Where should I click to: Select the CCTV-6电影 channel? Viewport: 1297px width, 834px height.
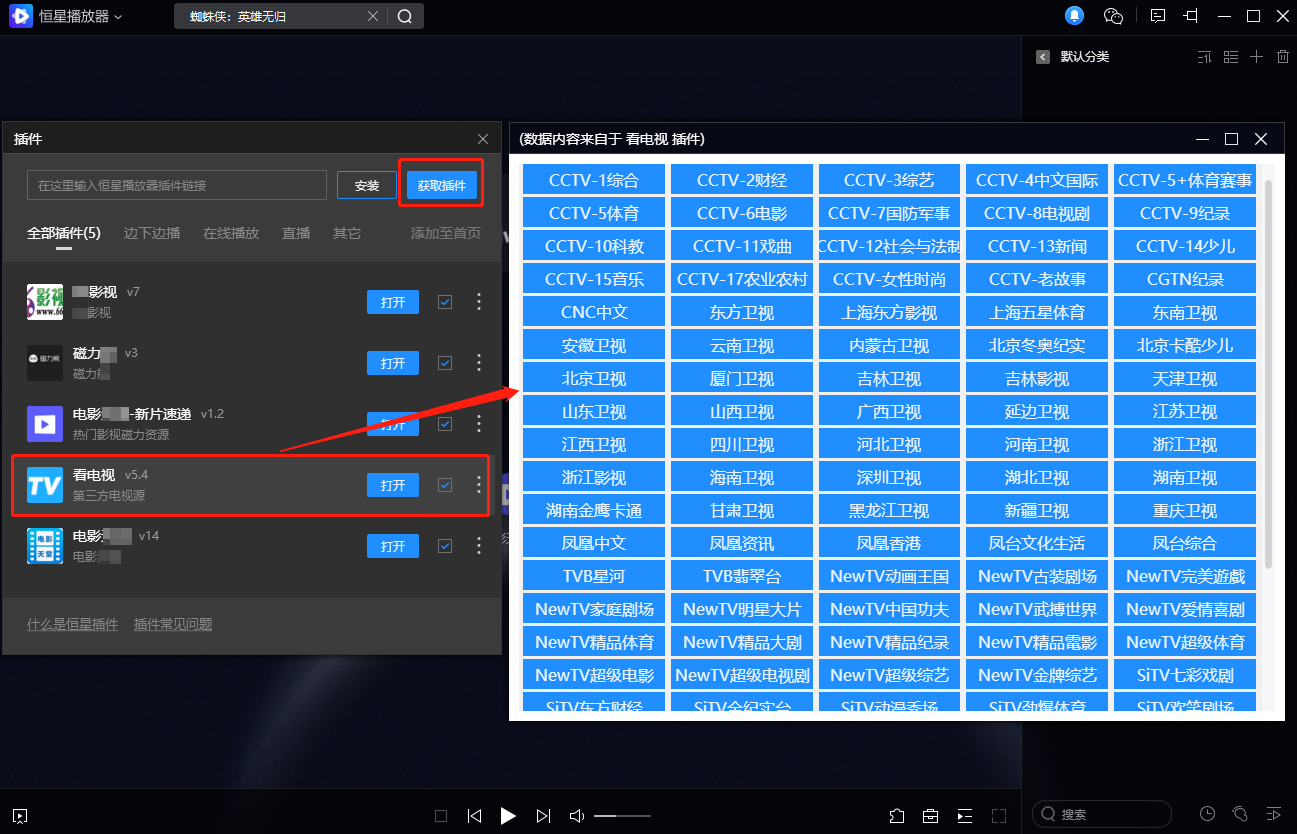click(x=742, y=213)
